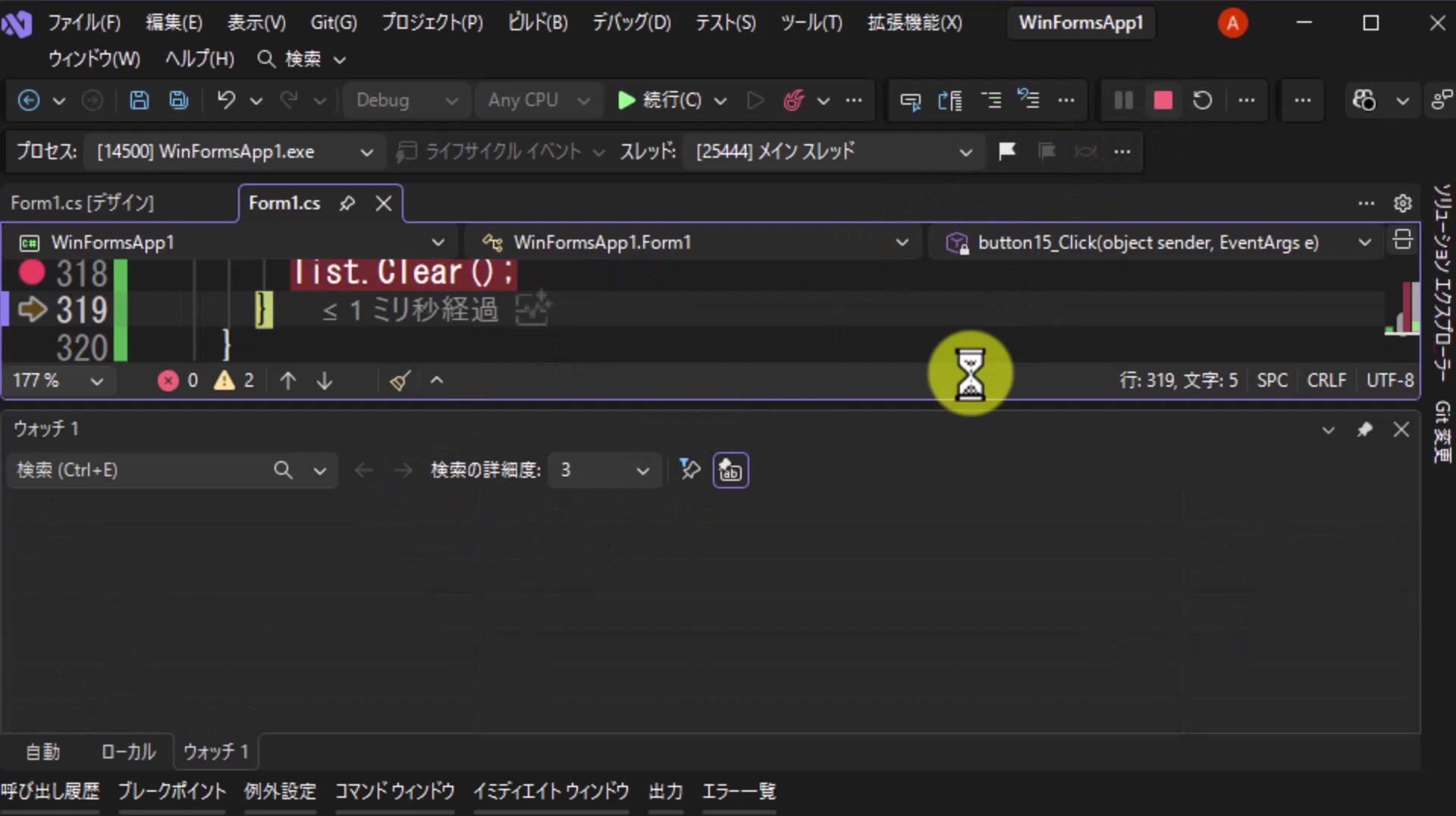Click the Save All icon
This screenshot has height=816, width=1456.
(178, 100)
